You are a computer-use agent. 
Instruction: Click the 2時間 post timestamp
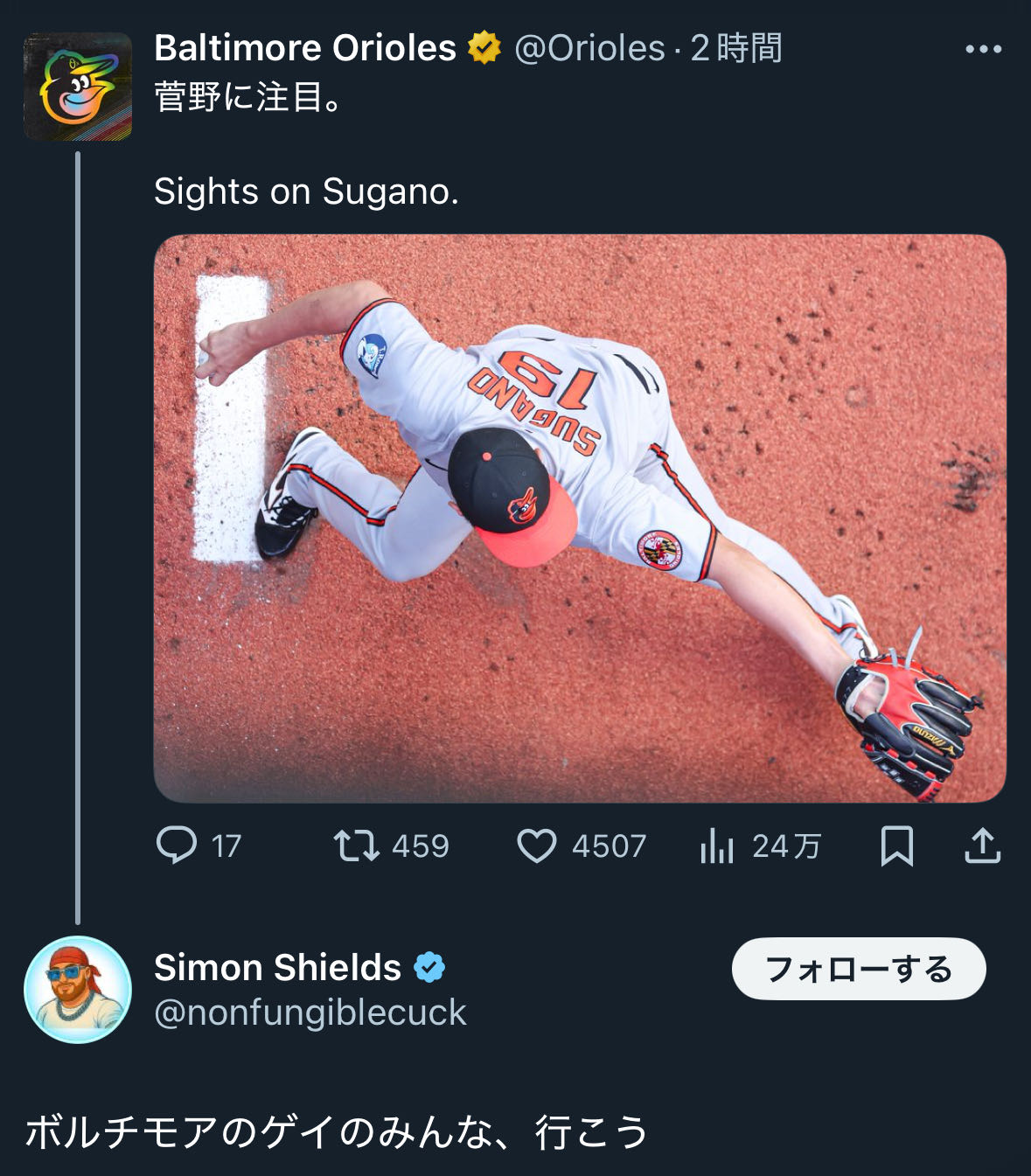tap(736, 48)
